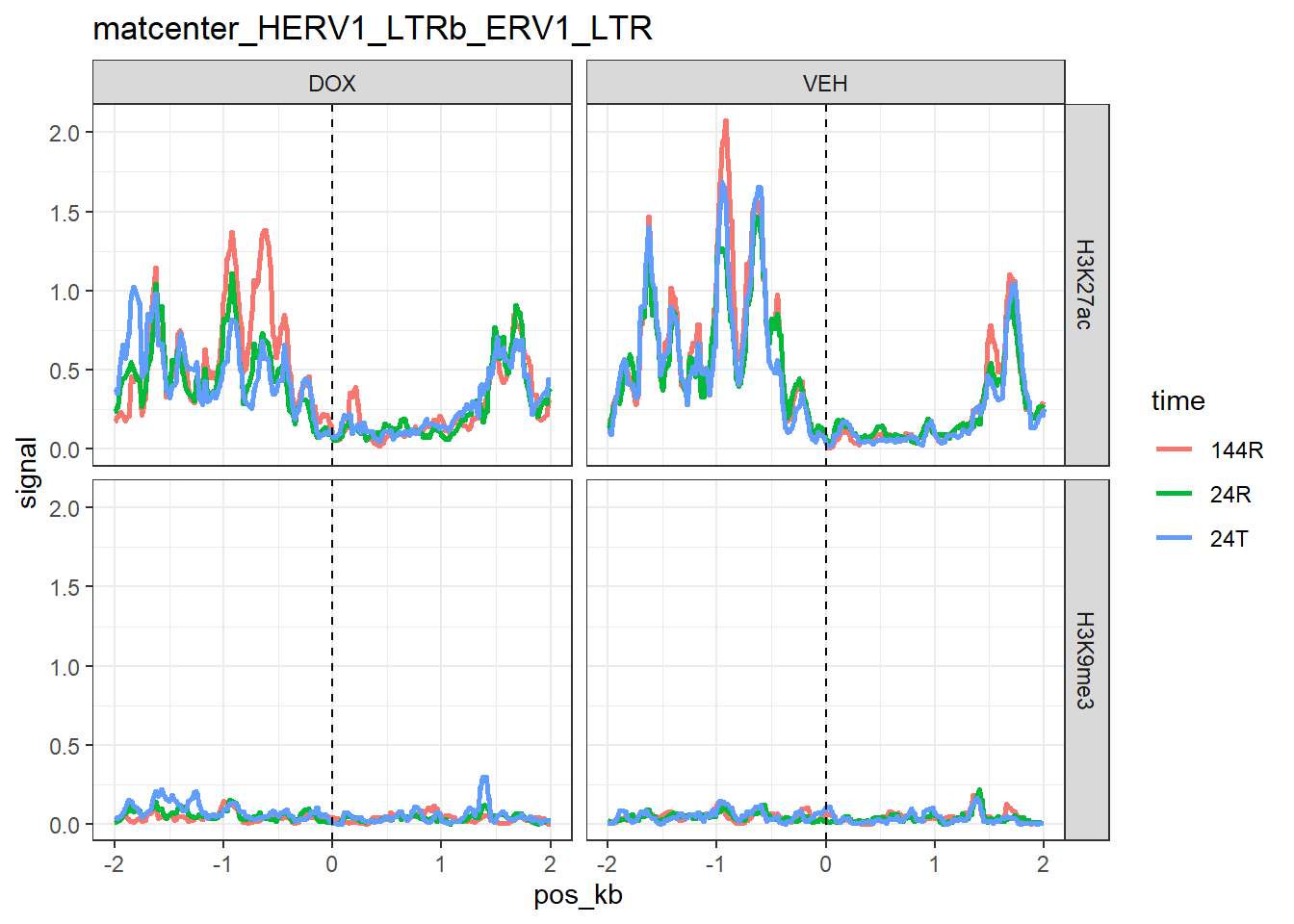
Task: Click the plot title matcenter_HERV1_LTRb_ERV1_LTR
Action: click(x=372, y=29)
